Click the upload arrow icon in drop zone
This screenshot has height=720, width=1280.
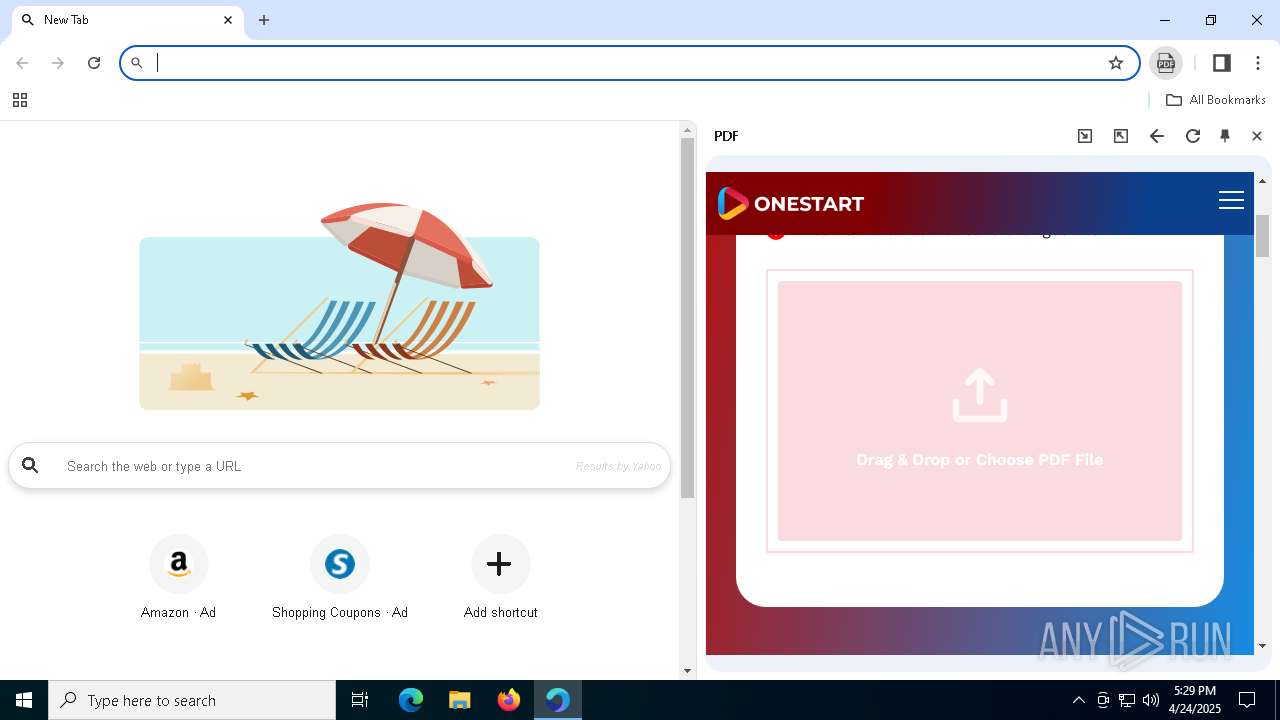point(980,396)
